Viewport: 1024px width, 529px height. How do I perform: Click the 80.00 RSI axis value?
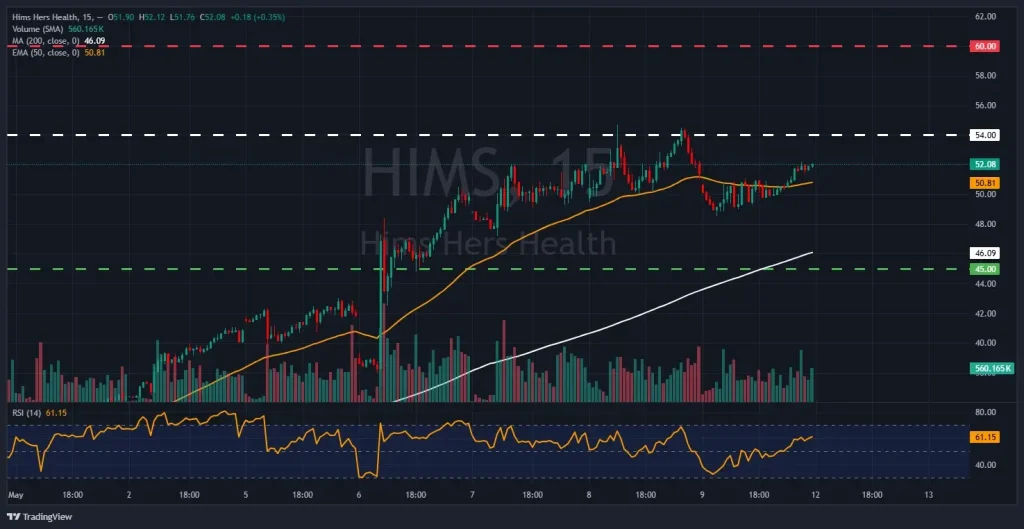[x=985, y=412]
